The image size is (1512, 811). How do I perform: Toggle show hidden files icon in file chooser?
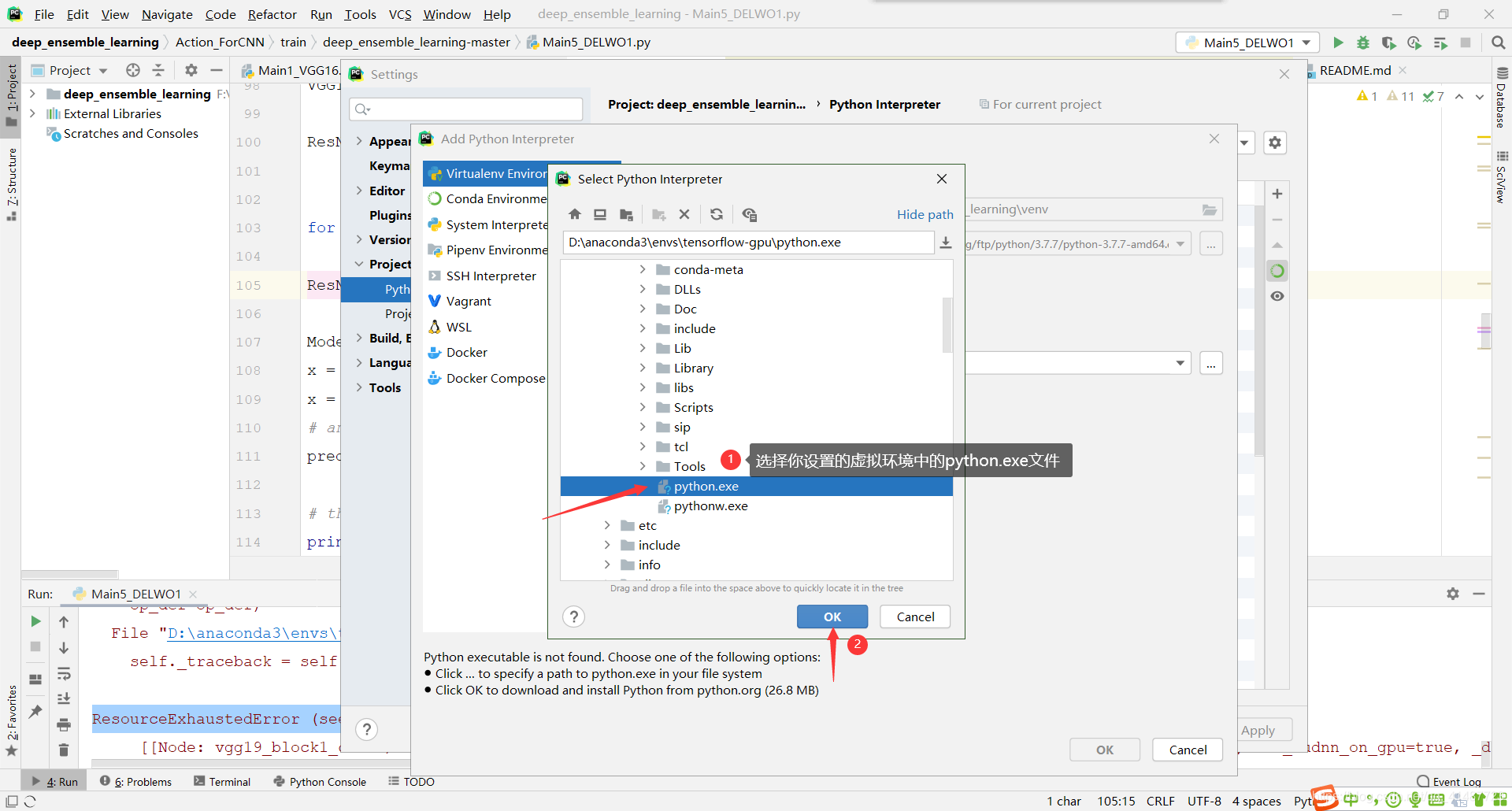[x=749, y=214]
